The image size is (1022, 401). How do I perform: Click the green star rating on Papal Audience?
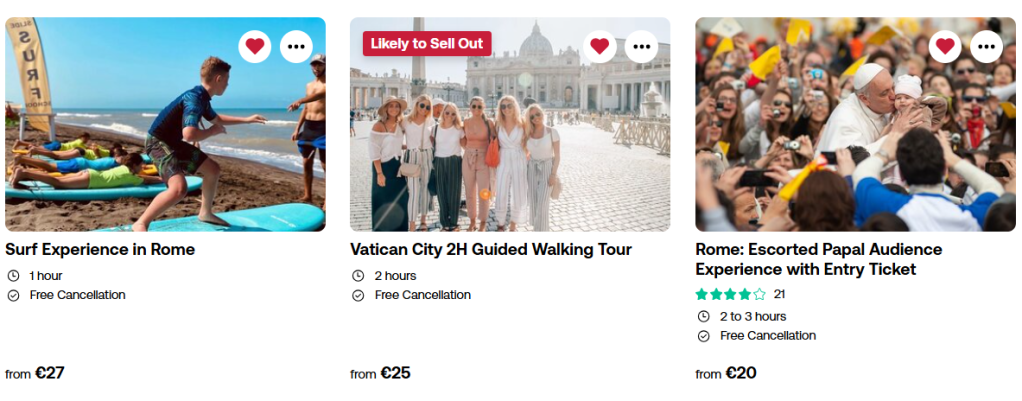(730, 294)
